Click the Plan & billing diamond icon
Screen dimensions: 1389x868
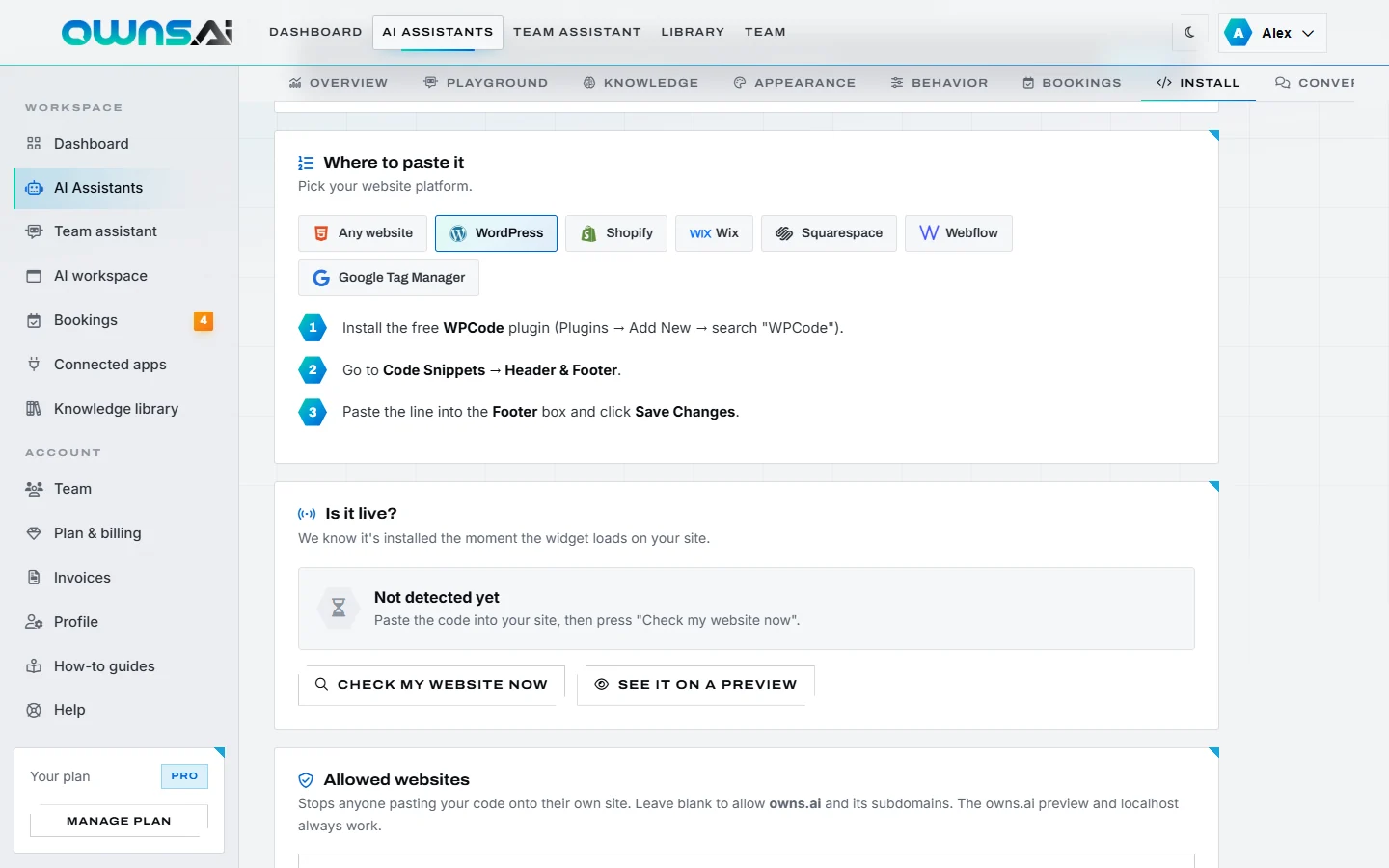[34, 533]
